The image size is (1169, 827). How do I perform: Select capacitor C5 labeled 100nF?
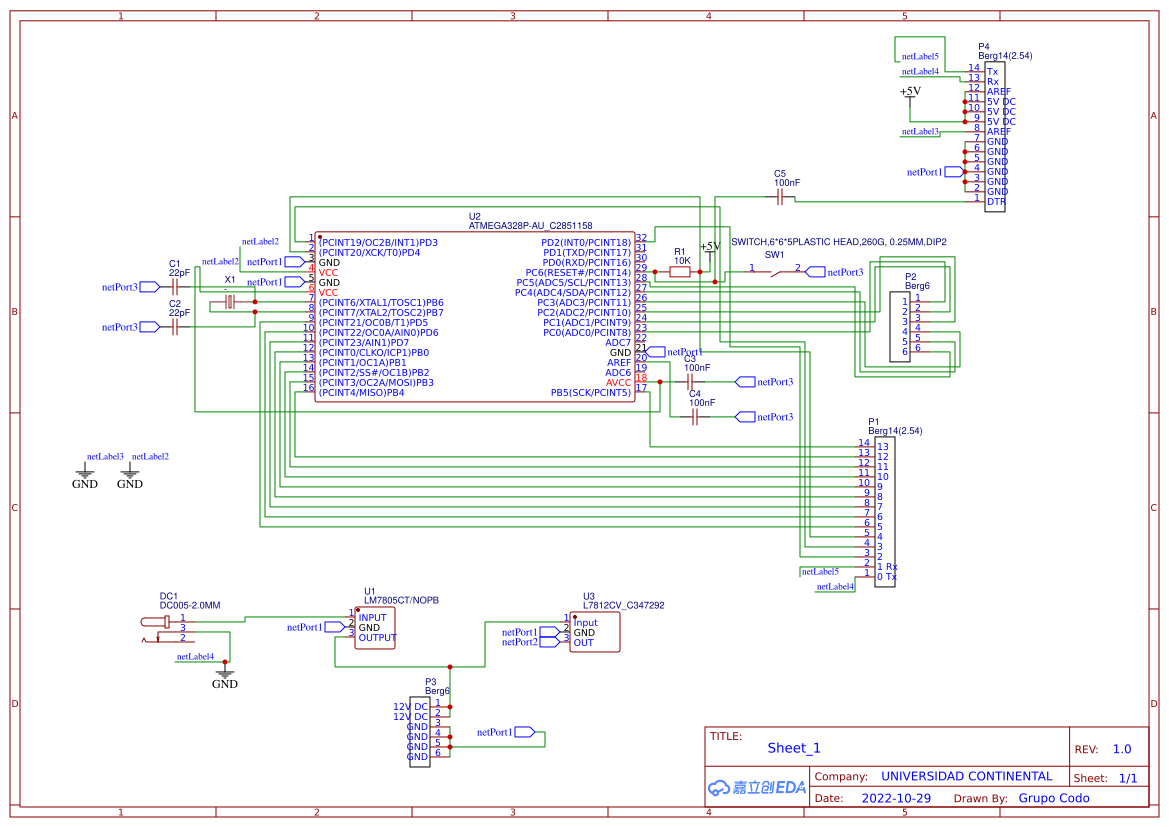(x=782, y=196)
